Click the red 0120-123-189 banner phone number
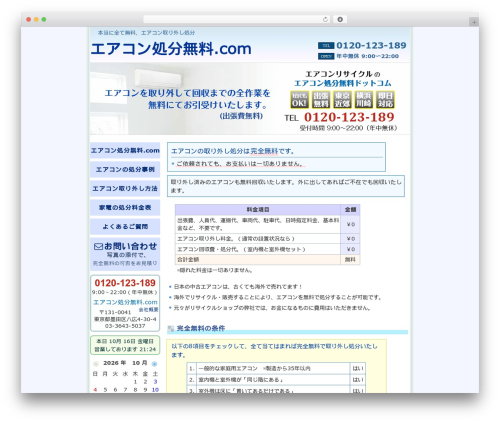This screenshot has width=500, height=423. pos(349,117)
